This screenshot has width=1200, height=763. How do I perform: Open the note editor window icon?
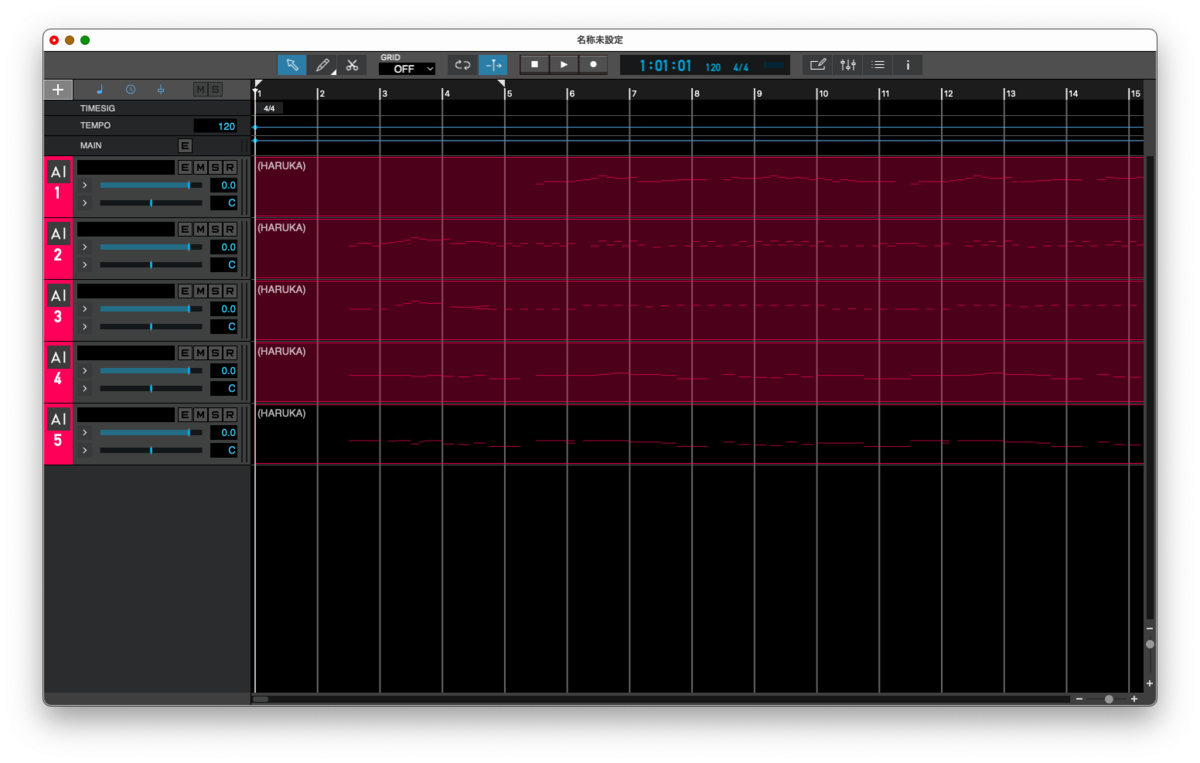(x=818, y=65)
